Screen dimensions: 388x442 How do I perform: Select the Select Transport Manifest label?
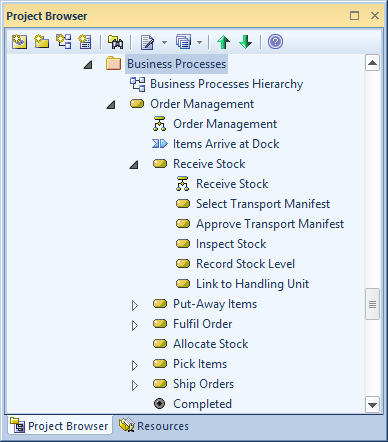[263, 204]
